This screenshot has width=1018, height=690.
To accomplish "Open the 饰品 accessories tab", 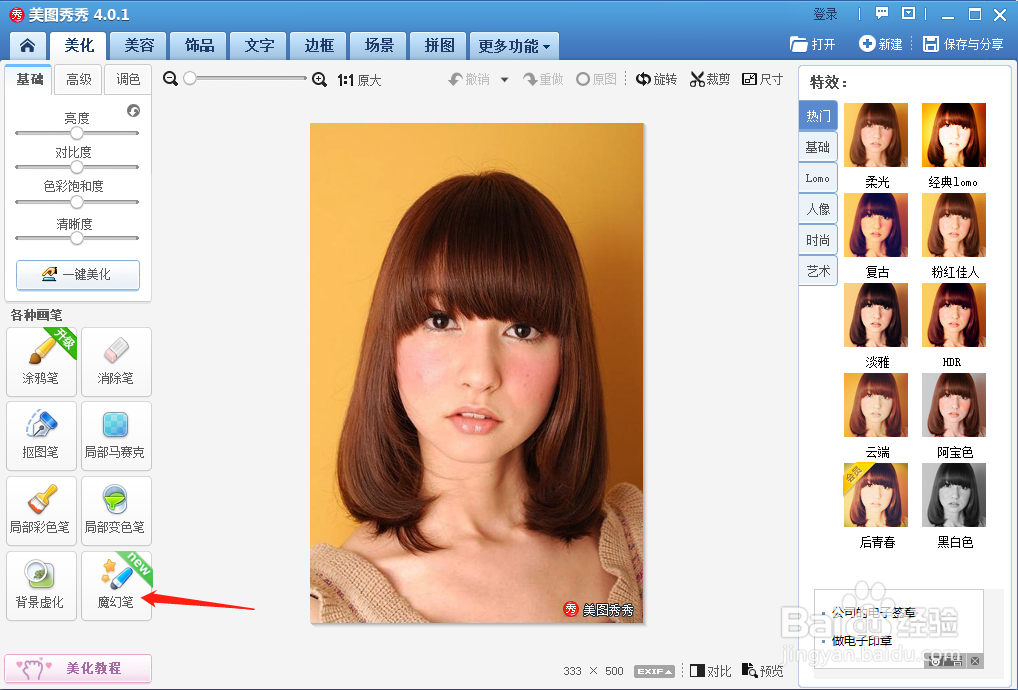I will [199, 45].
